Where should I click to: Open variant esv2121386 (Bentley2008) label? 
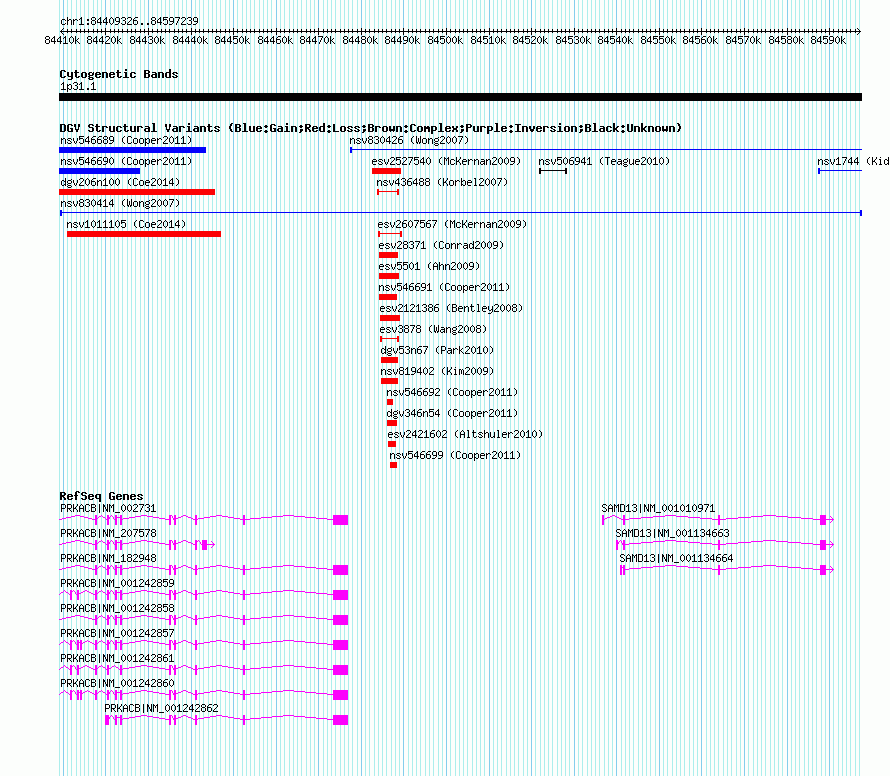point(451,308)
